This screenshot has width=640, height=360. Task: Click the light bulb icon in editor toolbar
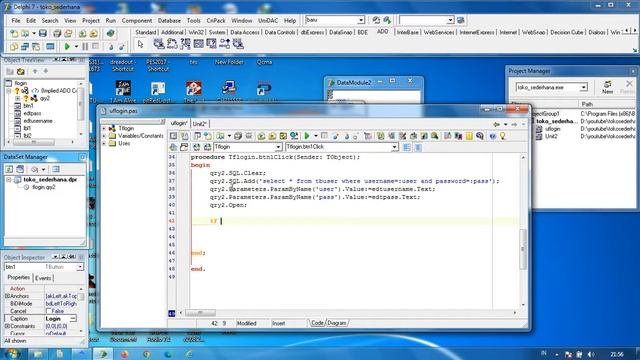(503, 136)
